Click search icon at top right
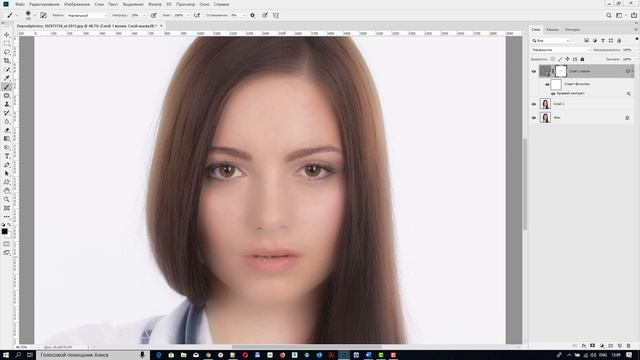Screen dimensions: 640x360 609,15
